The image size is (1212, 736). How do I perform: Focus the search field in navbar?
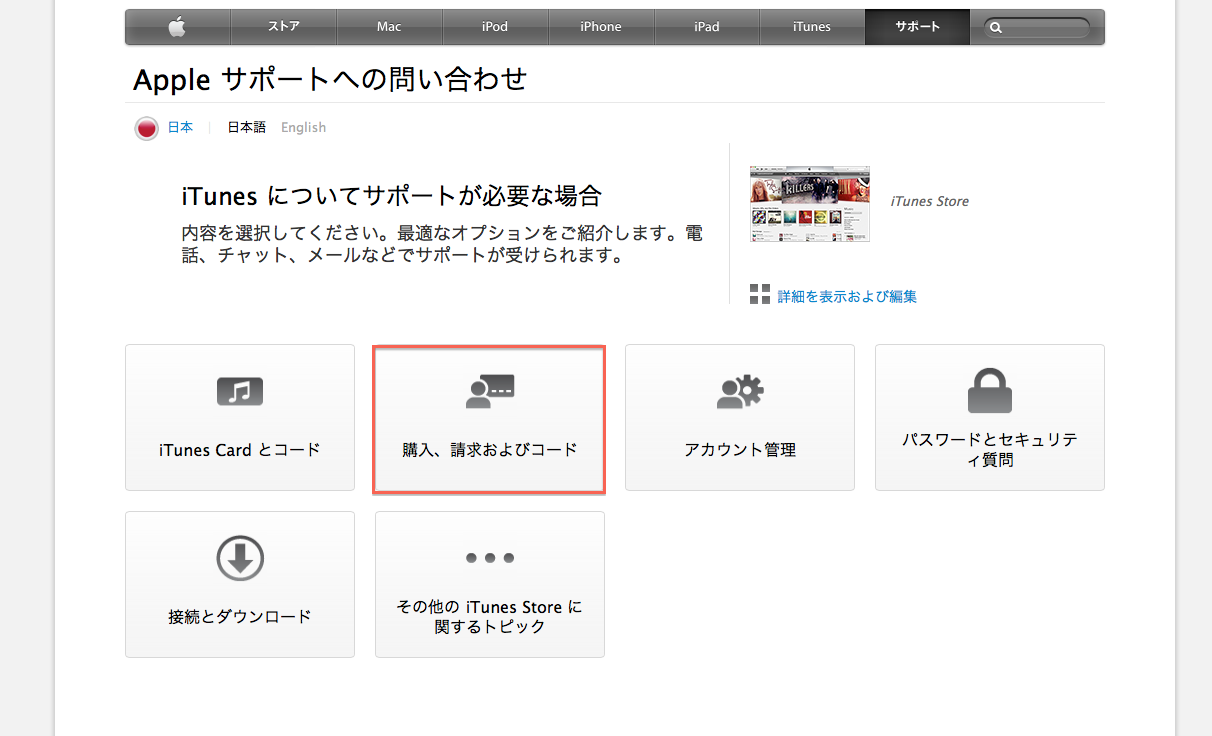click(1037, 28)
